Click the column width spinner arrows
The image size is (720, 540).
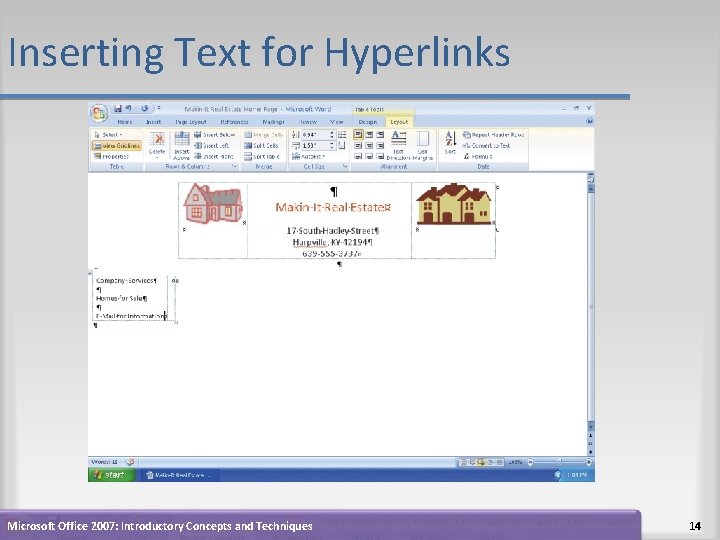tap(332, 146)
